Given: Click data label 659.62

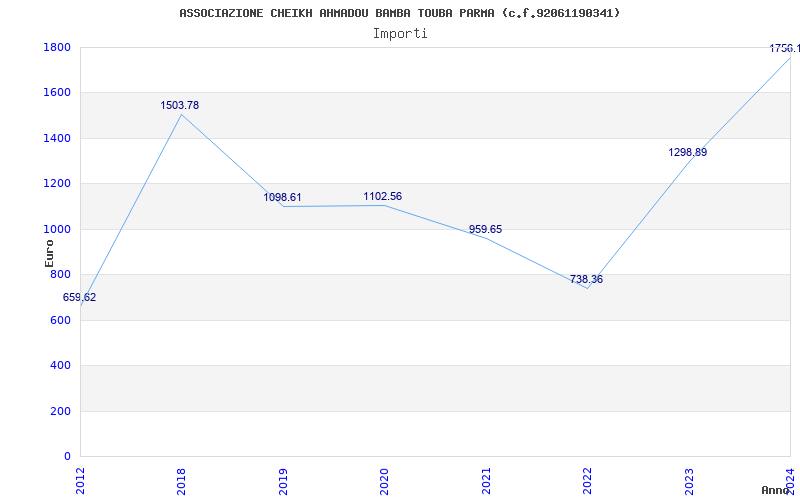Looking at the screenshot, I should click(79, 297).
